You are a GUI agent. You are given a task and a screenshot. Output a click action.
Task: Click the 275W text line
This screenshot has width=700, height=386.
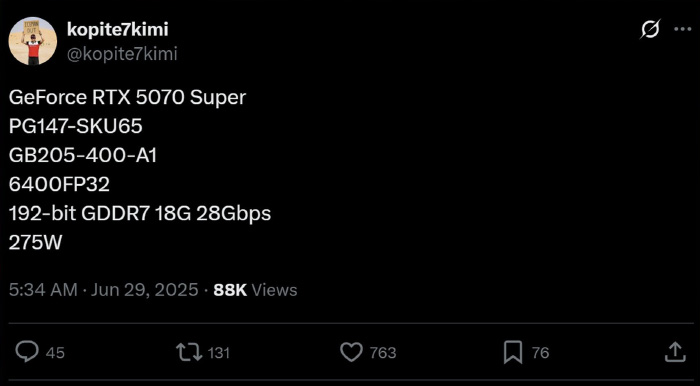tap(35, 243)
